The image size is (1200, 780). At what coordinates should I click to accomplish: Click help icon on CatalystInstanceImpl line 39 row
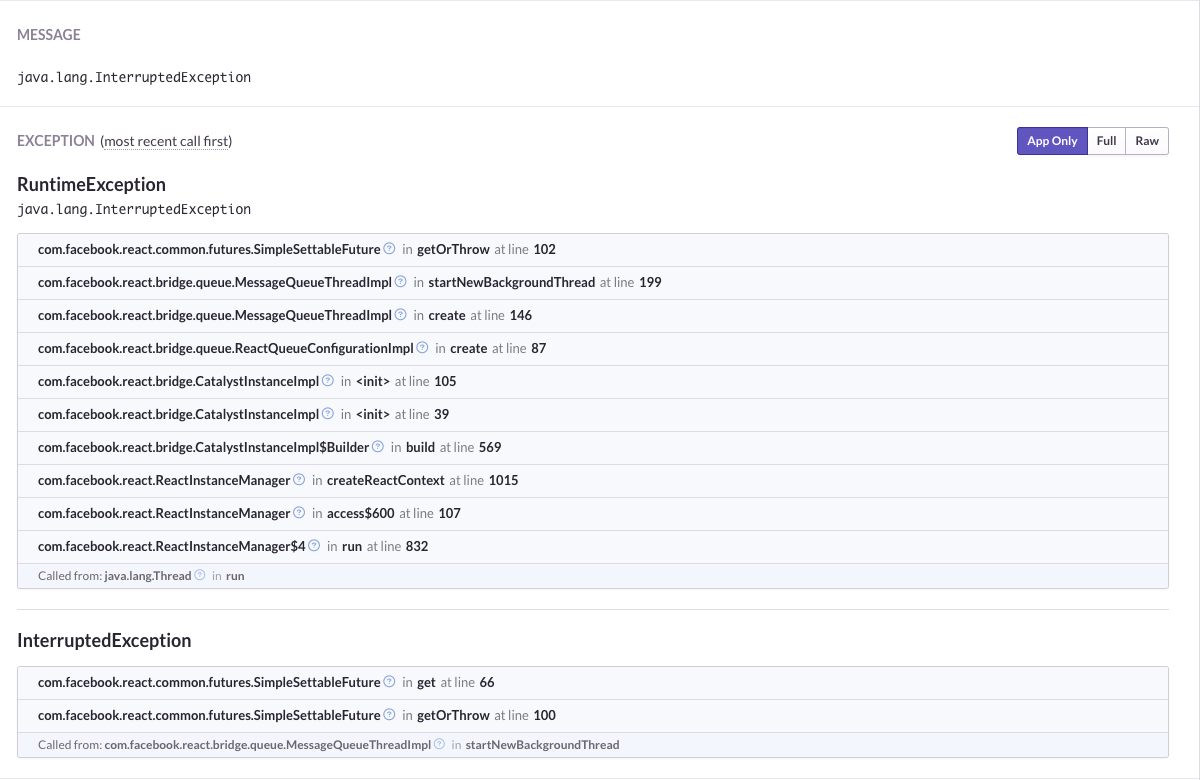[328, 414]
